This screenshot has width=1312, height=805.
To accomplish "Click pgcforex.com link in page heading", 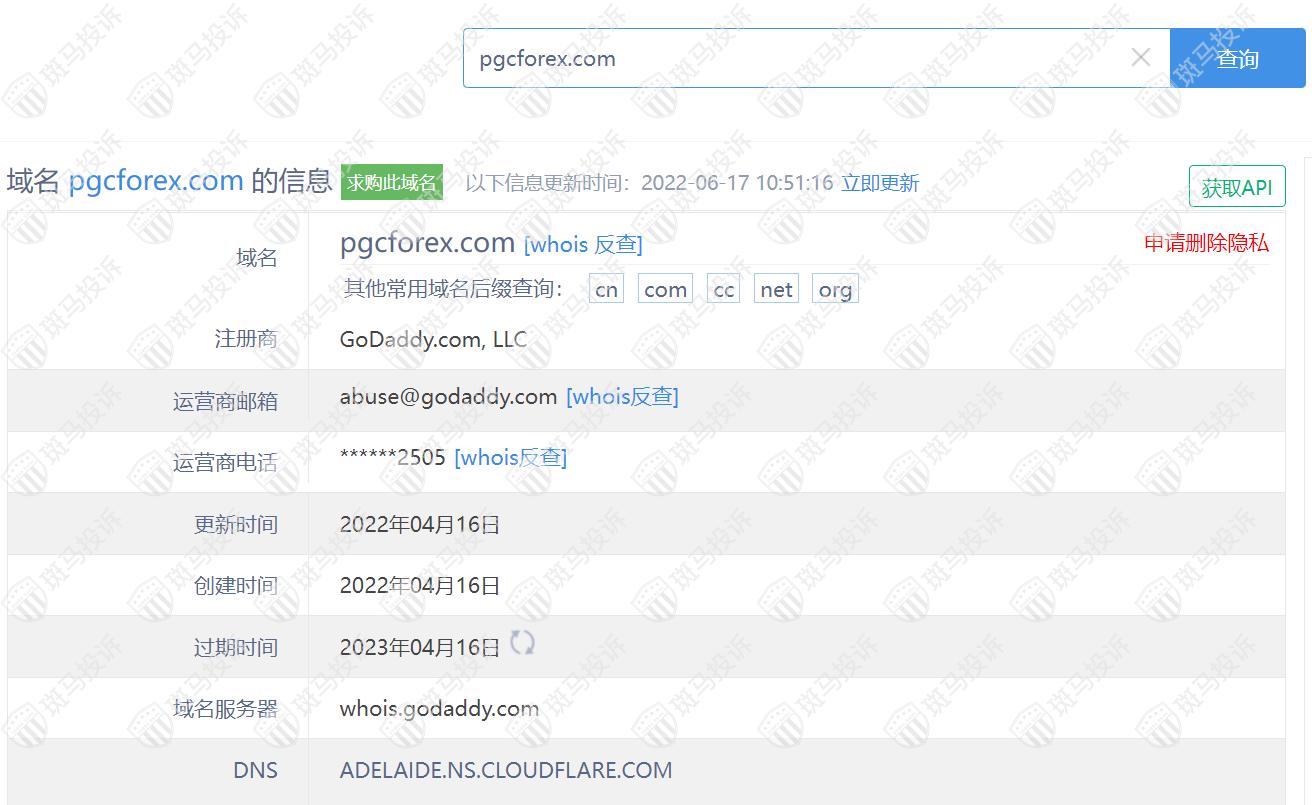I will coord(156,181).
